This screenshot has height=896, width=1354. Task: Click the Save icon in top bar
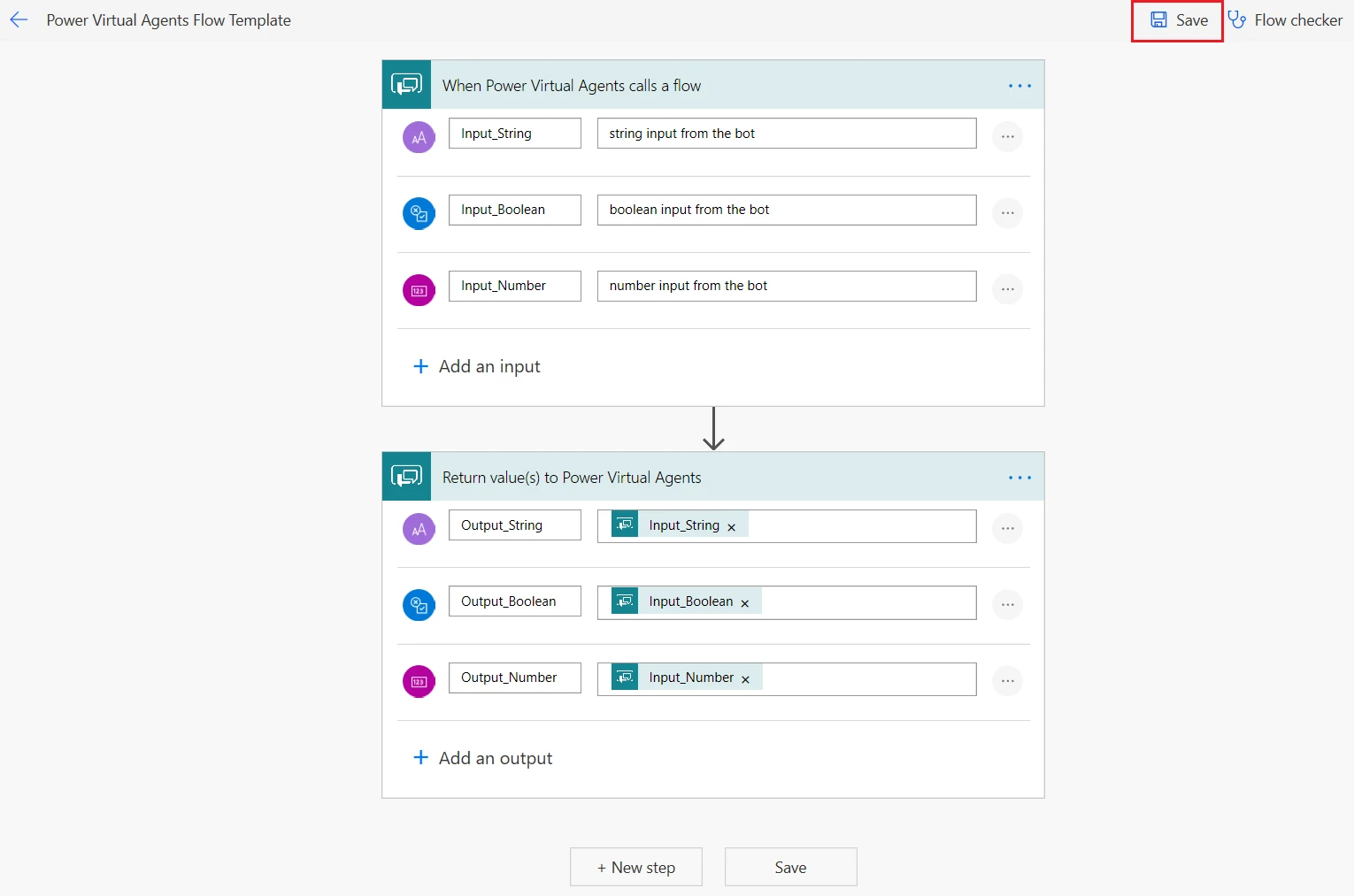coord(1158,20)
